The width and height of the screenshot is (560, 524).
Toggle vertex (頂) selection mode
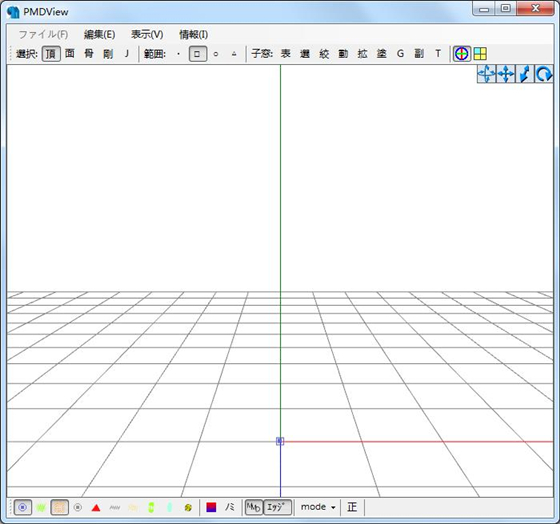51,54
